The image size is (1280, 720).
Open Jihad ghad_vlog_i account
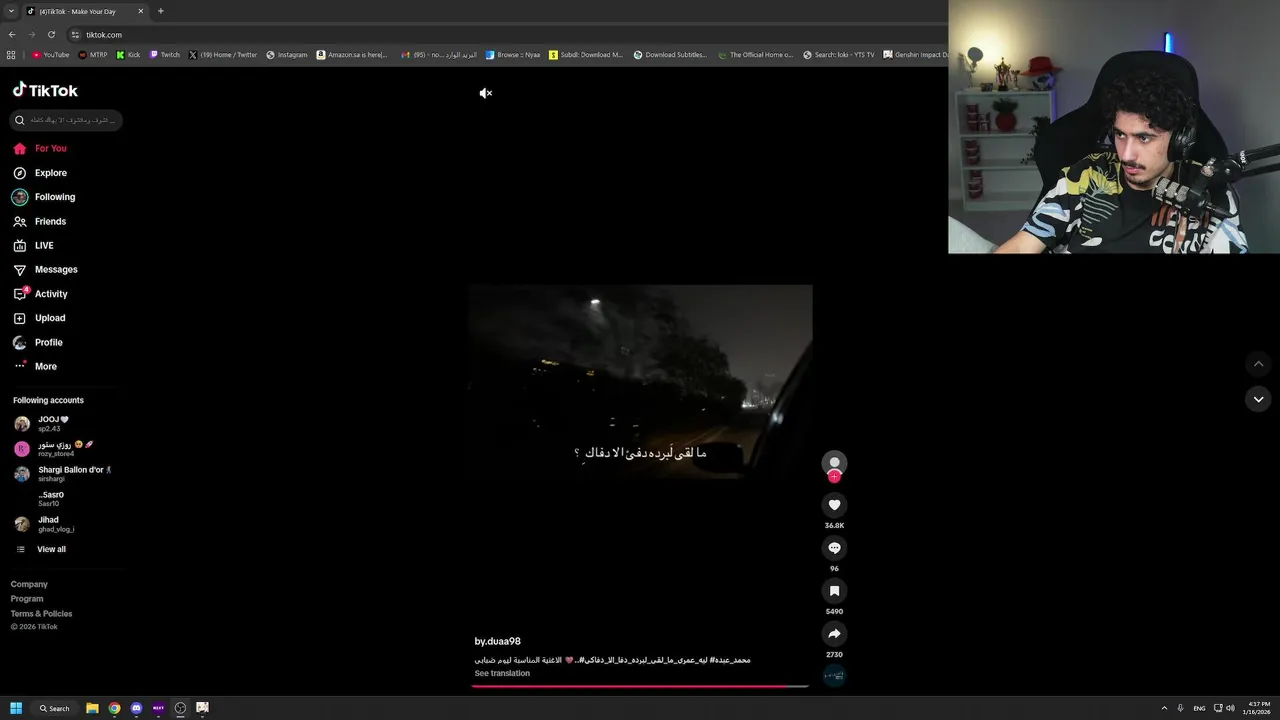pos(48,524)
